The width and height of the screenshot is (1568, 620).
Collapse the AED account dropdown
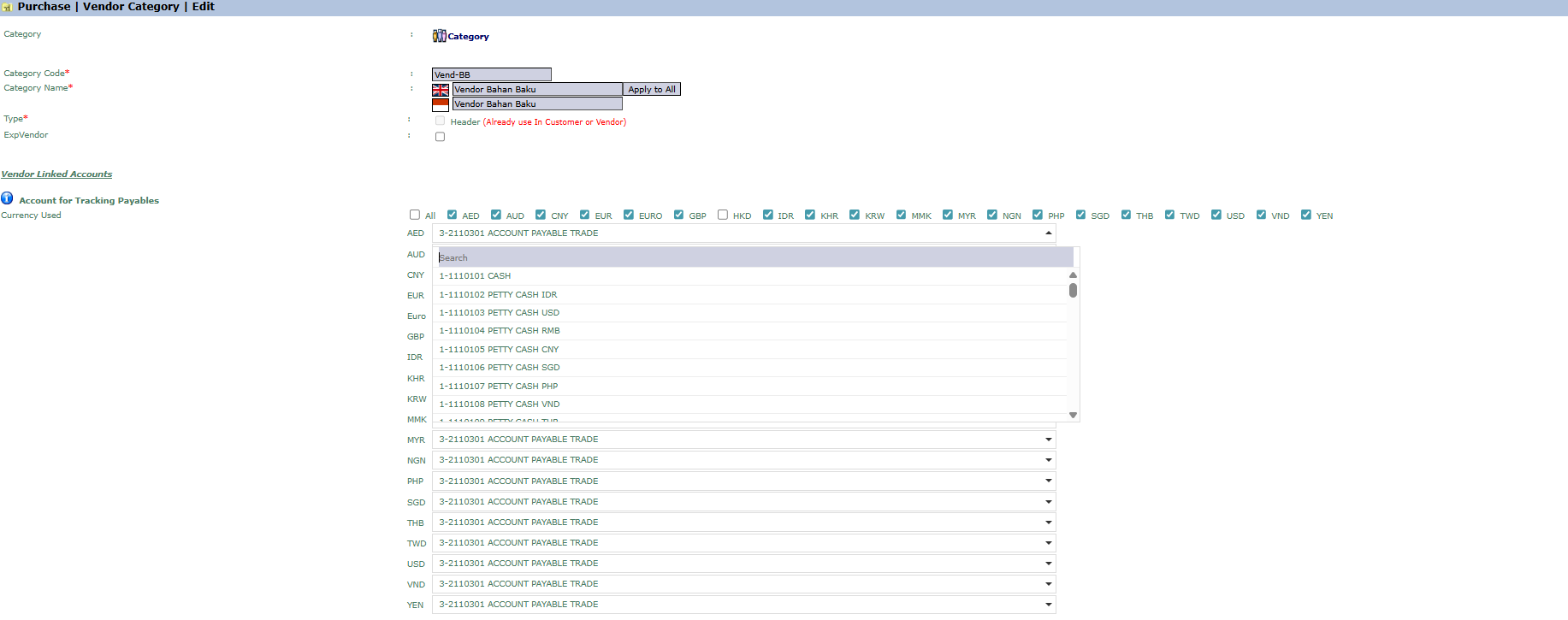pos(743,233)
